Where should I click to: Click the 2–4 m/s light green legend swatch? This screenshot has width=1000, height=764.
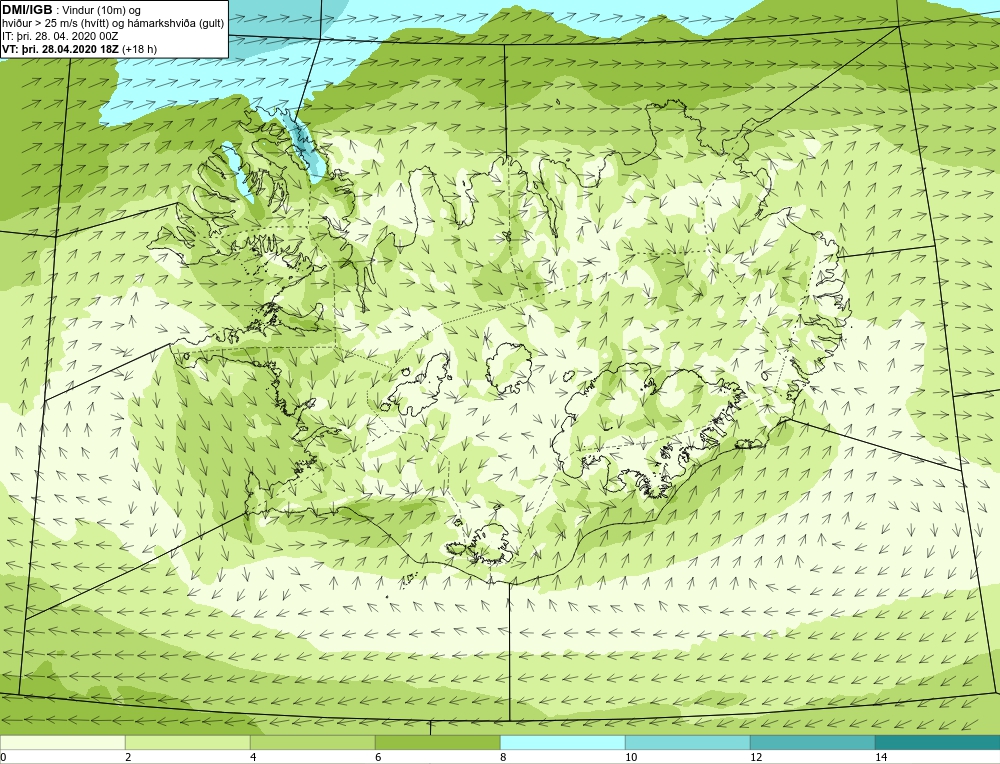(188, 742)
